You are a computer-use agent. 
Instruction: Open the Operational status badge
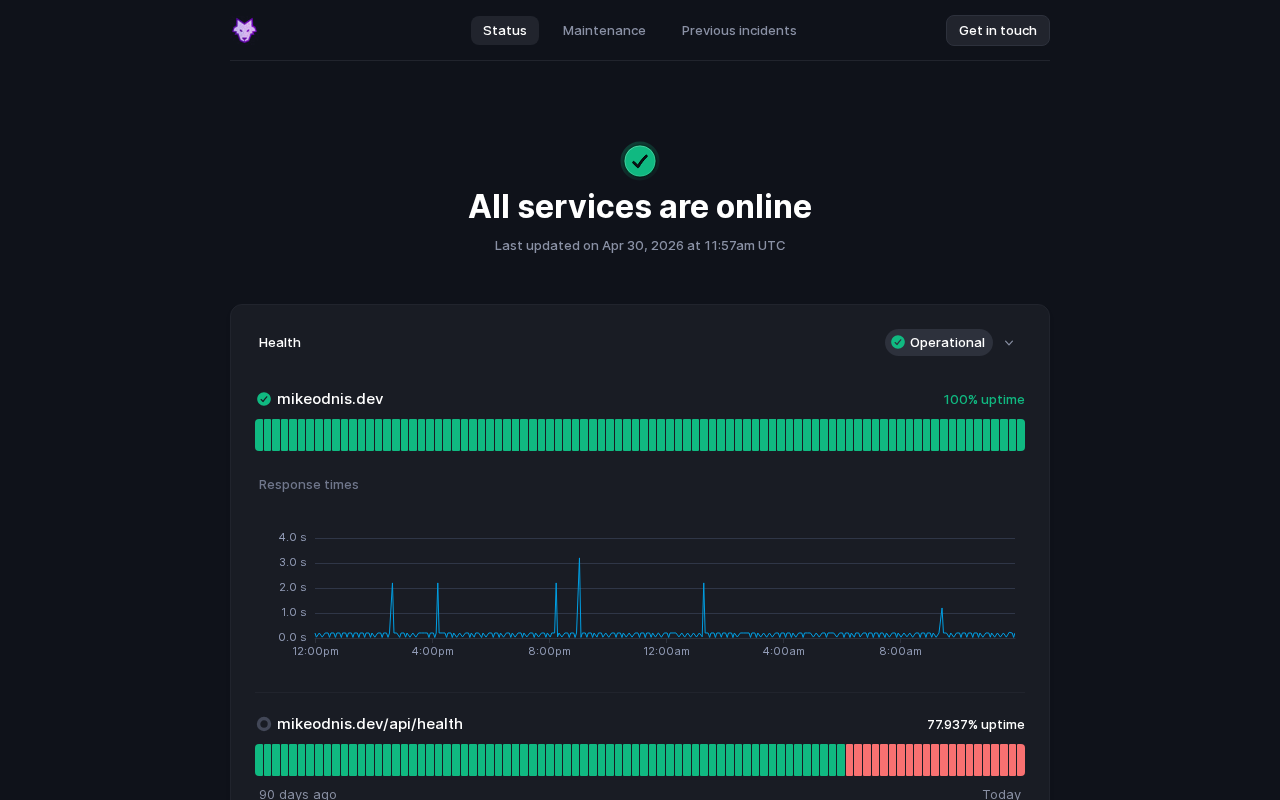tap(938, 342)
